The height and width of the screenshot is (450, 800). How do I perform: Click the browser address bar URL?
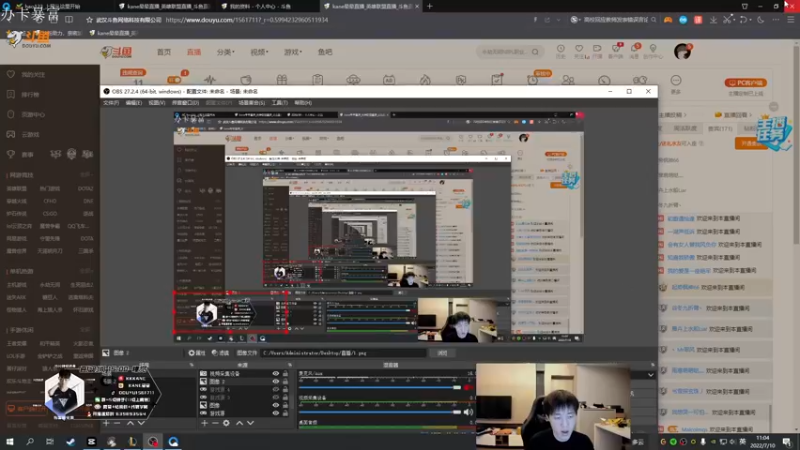point(247,20)
